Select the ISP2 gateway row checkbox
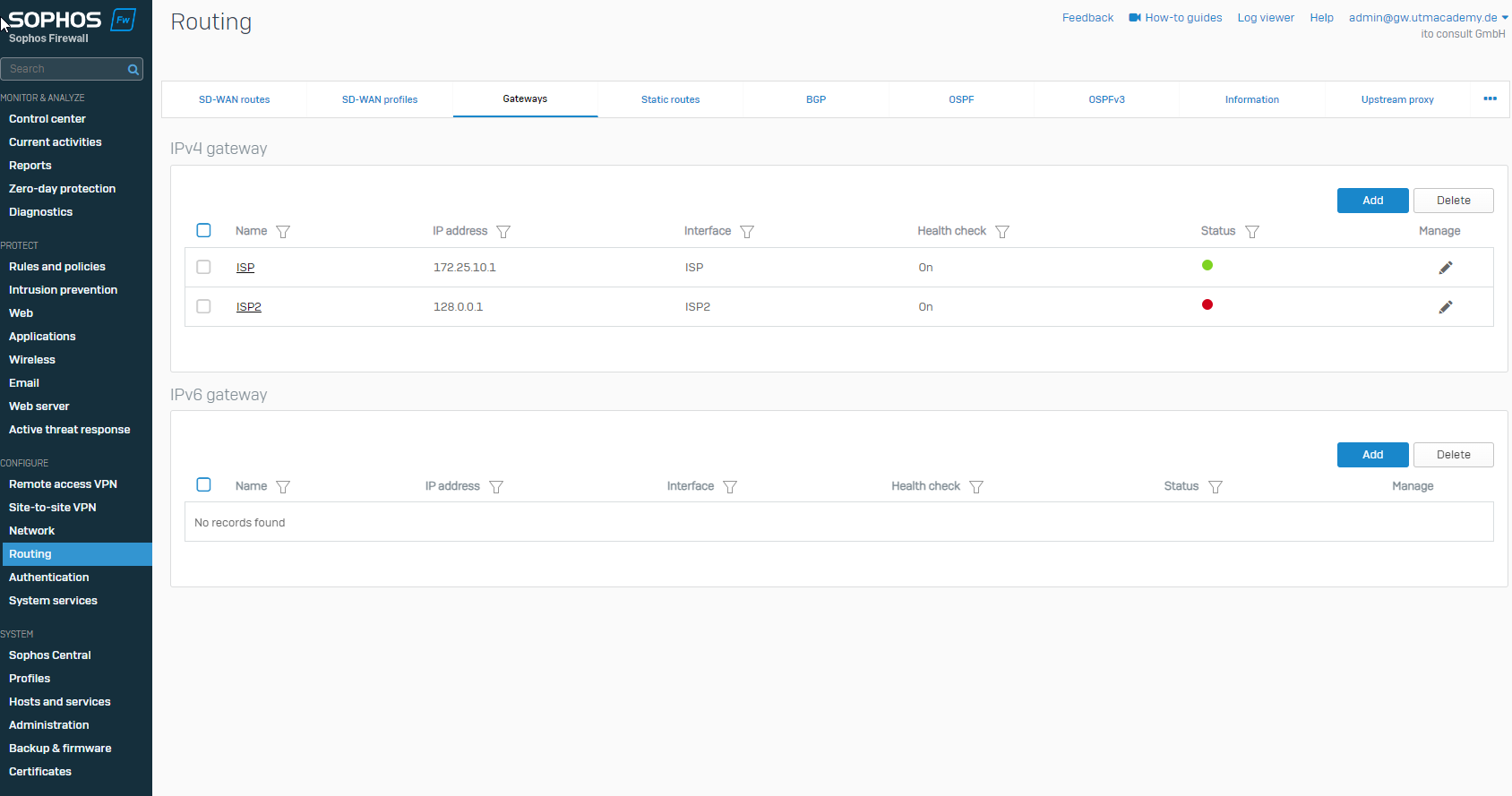This screenshot has width=1512, height=796. 203,306
